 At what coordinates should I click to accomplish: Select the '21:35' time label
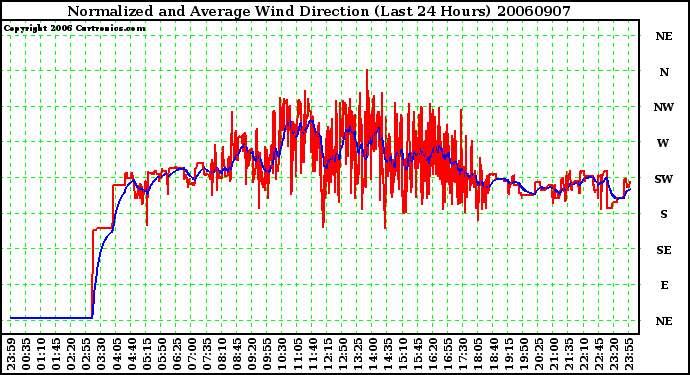click(x=569, y=354)
